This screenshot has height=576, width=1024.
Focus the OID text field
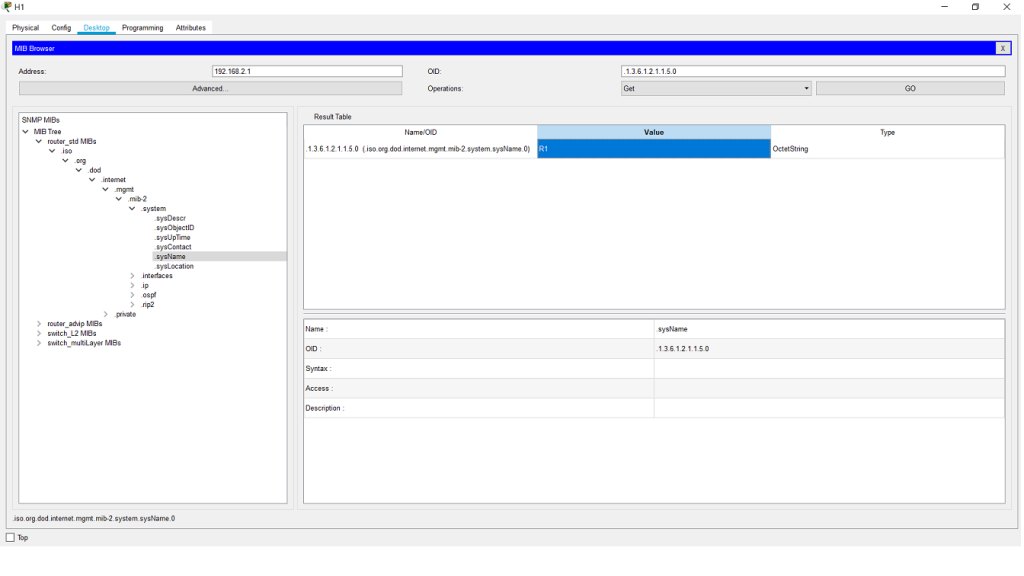(x=812, y=72)
